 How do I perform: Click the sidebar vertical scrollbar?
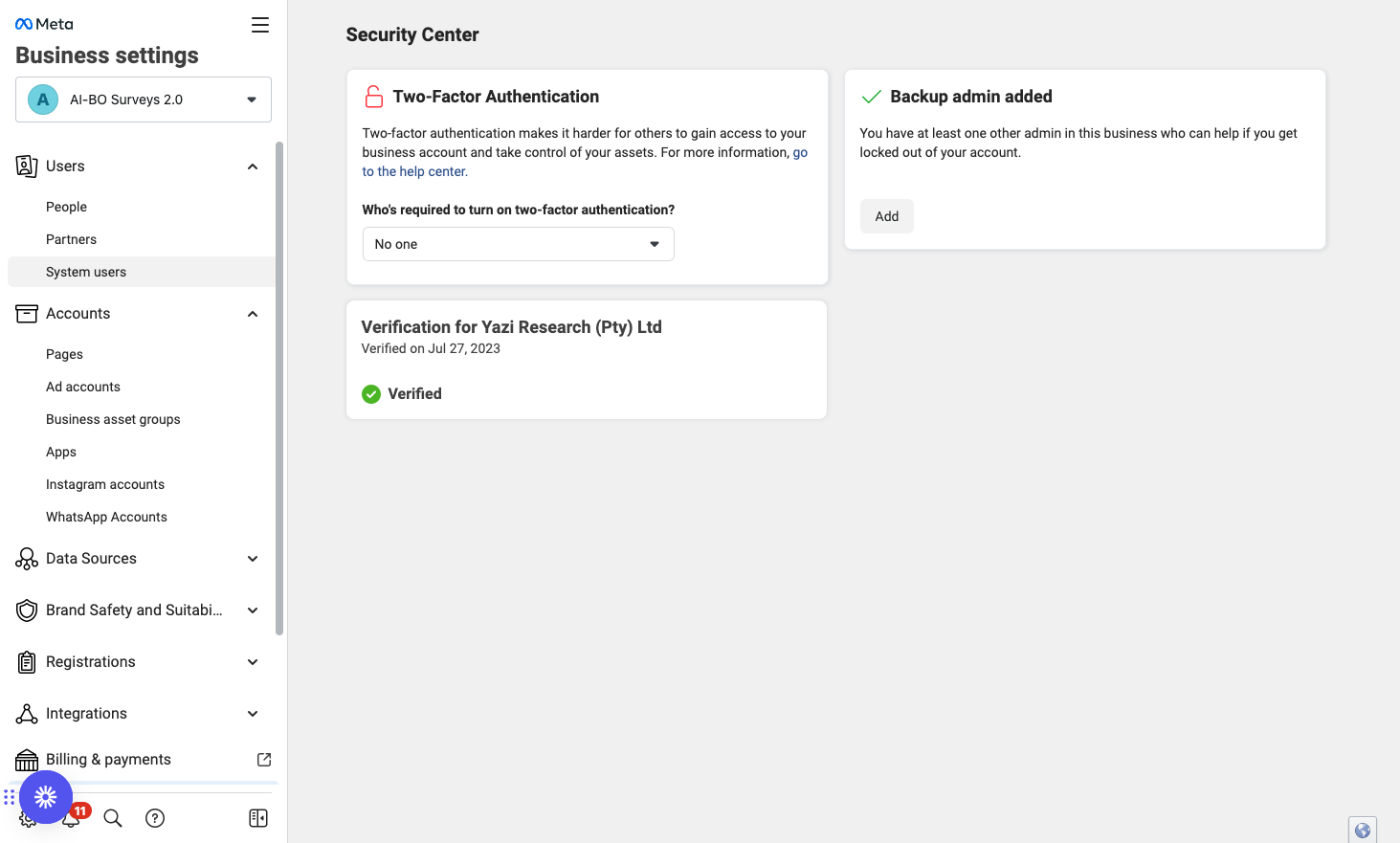point(279,388)
